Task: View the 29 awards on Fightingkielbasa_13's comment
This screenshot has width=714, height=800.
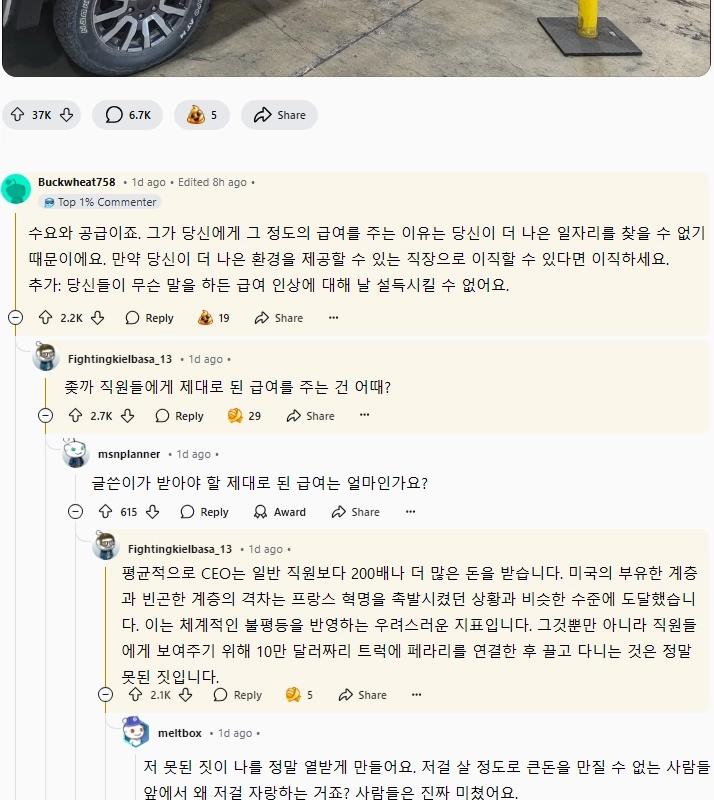Action: click(244, 416)
